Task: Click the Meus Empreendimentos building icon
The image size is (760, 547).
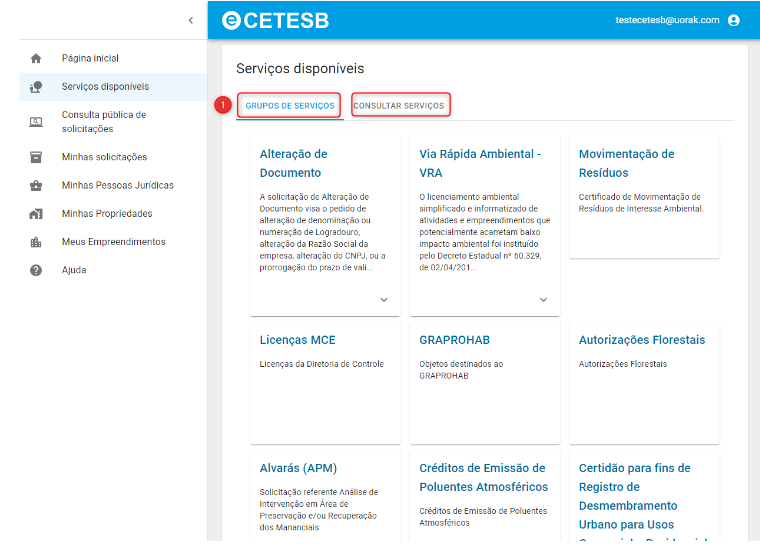Action: click(x=36, y=242)
